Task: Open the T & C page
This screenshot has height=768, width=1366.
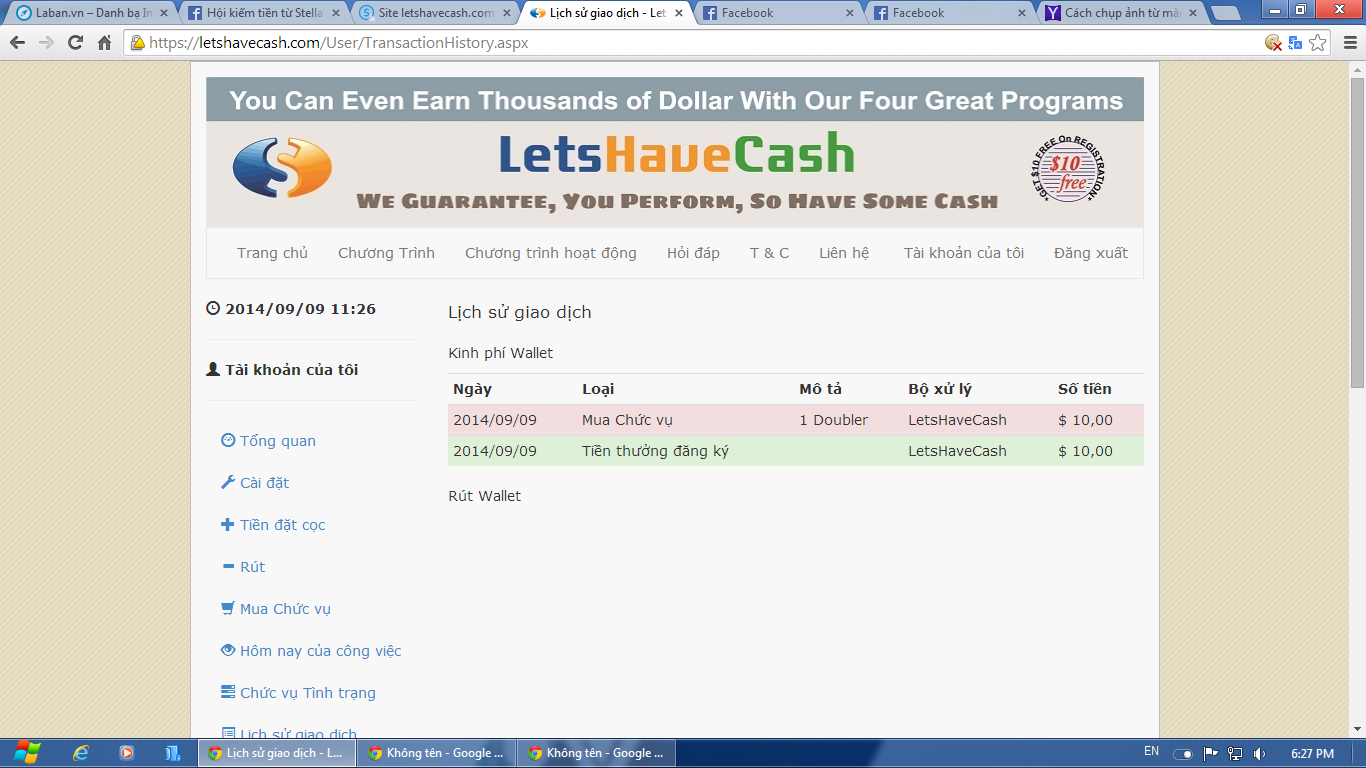Action: 770,253
